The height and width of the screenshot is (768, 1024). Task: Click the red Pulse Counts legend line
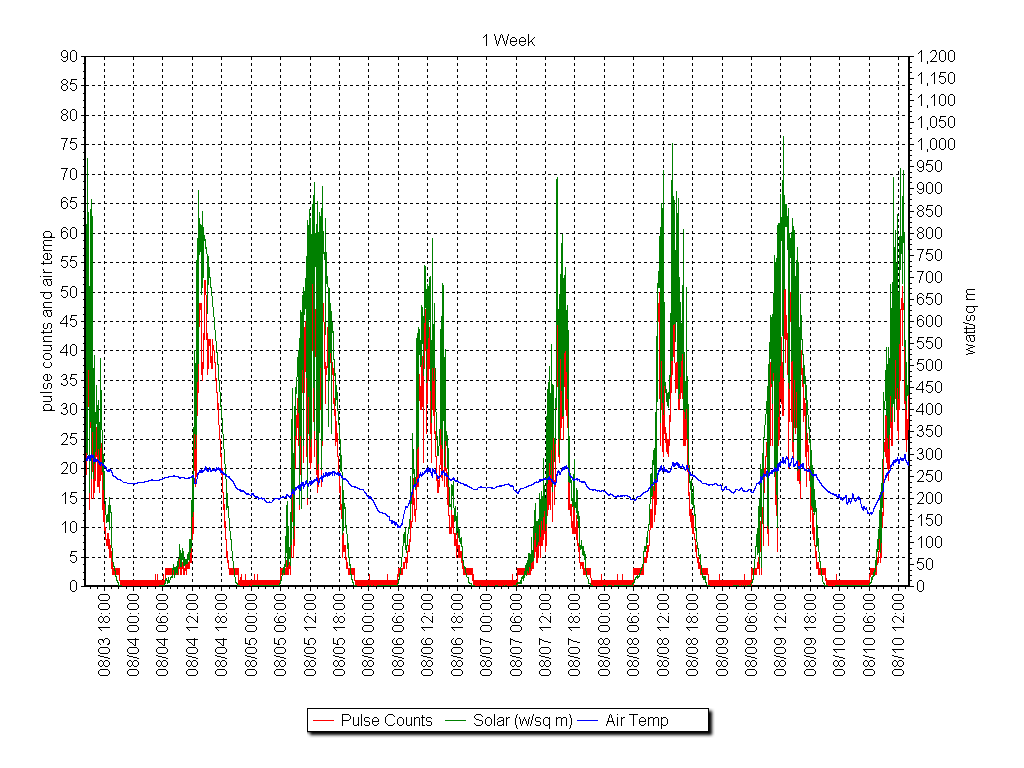[324, 721]
